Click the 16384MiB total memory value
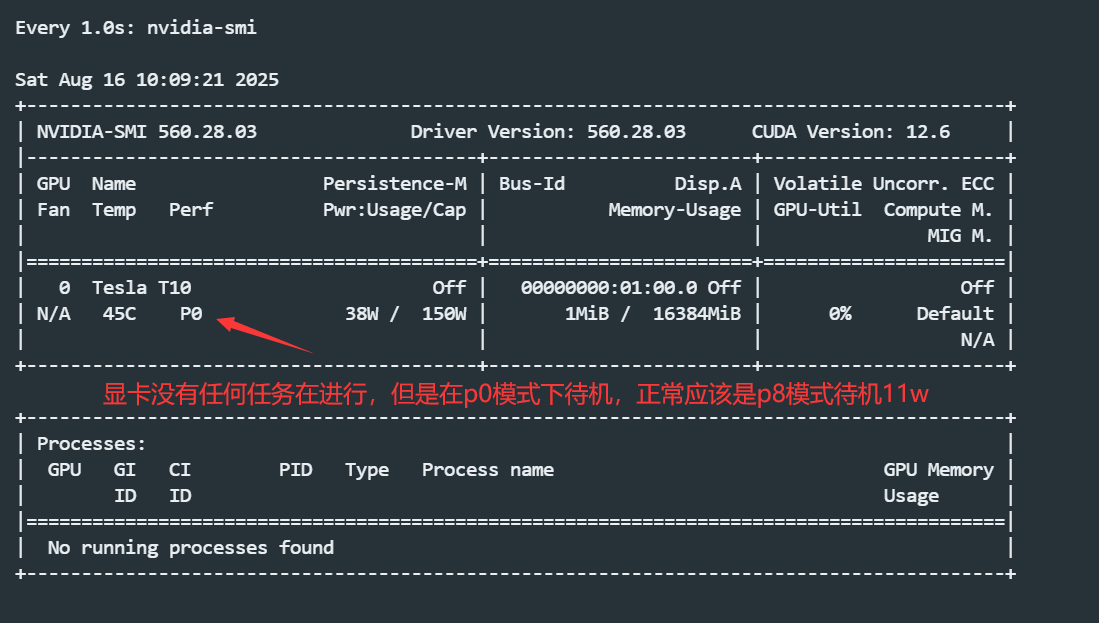The height and width of the screenshot is (623, 1099). point(697,314)
